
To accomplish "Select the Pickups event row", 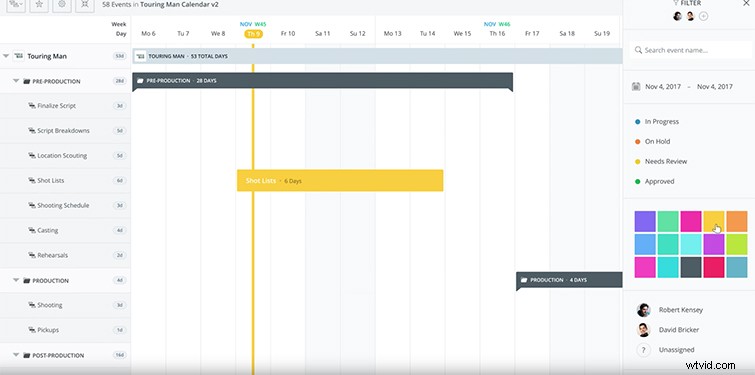I will (x=65, y=330).
